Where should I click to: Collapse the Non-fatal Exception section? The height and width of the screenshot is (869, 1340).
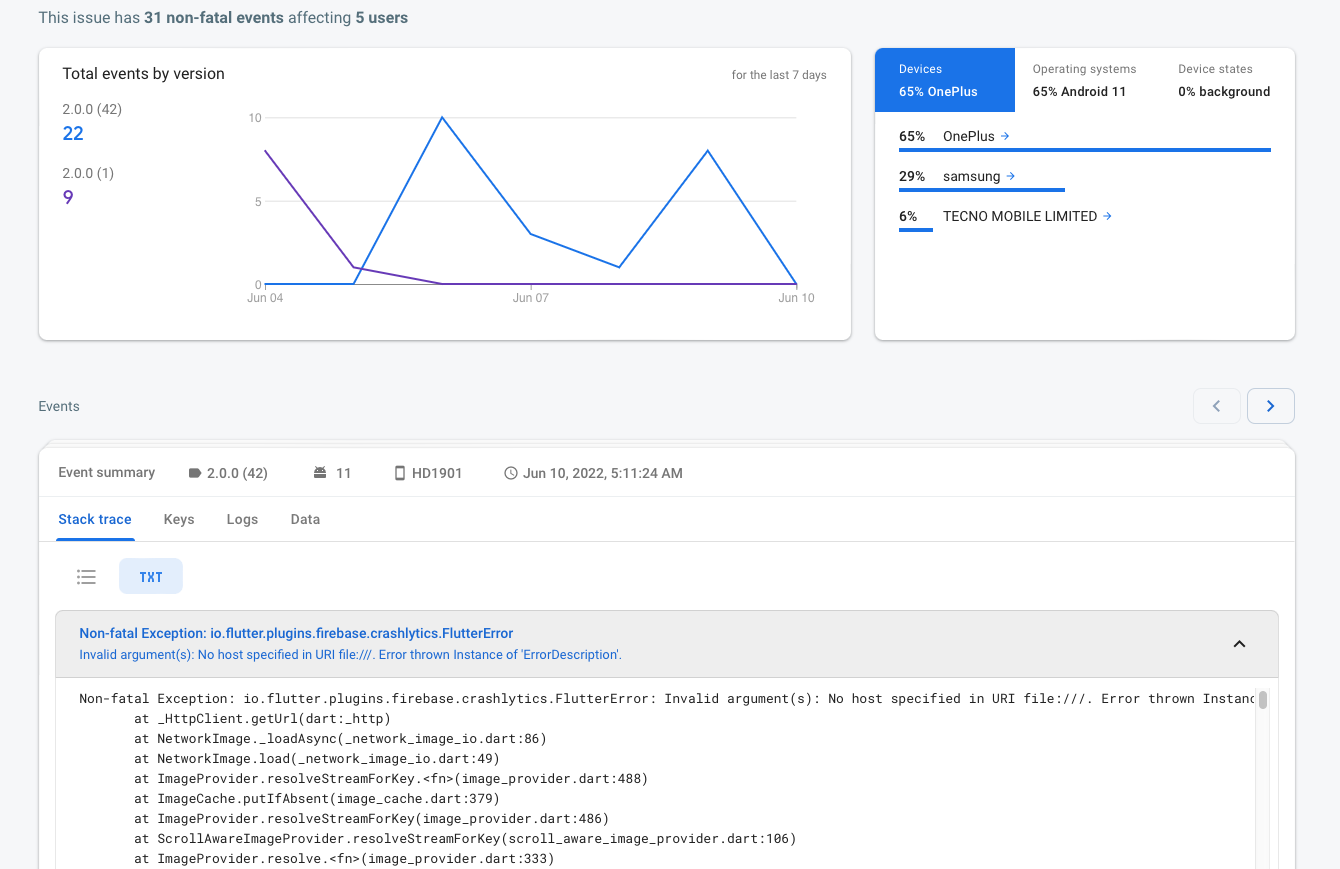[x=1239, y=644]
